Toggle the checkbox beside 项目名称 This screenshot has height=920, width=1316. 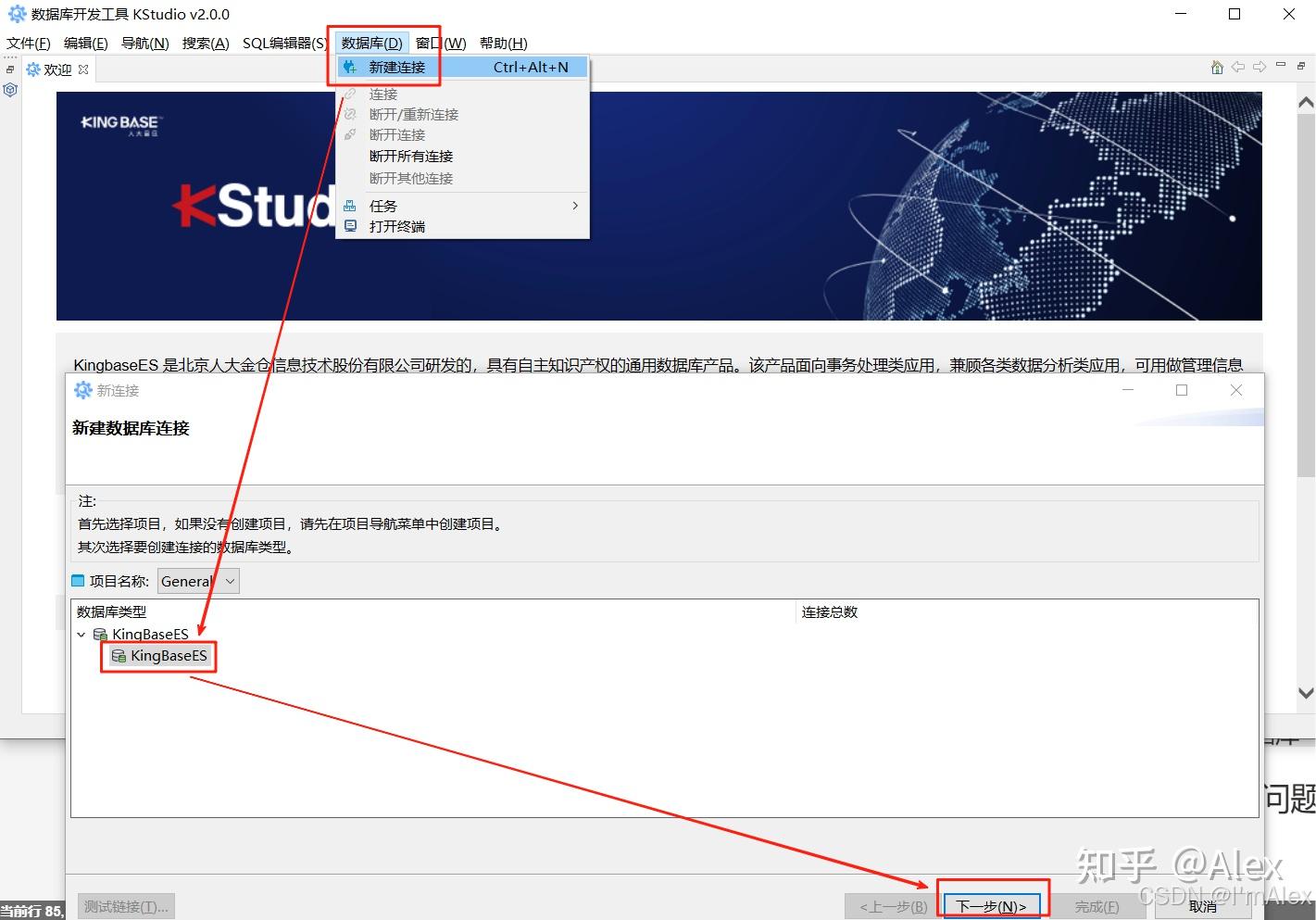78,581
